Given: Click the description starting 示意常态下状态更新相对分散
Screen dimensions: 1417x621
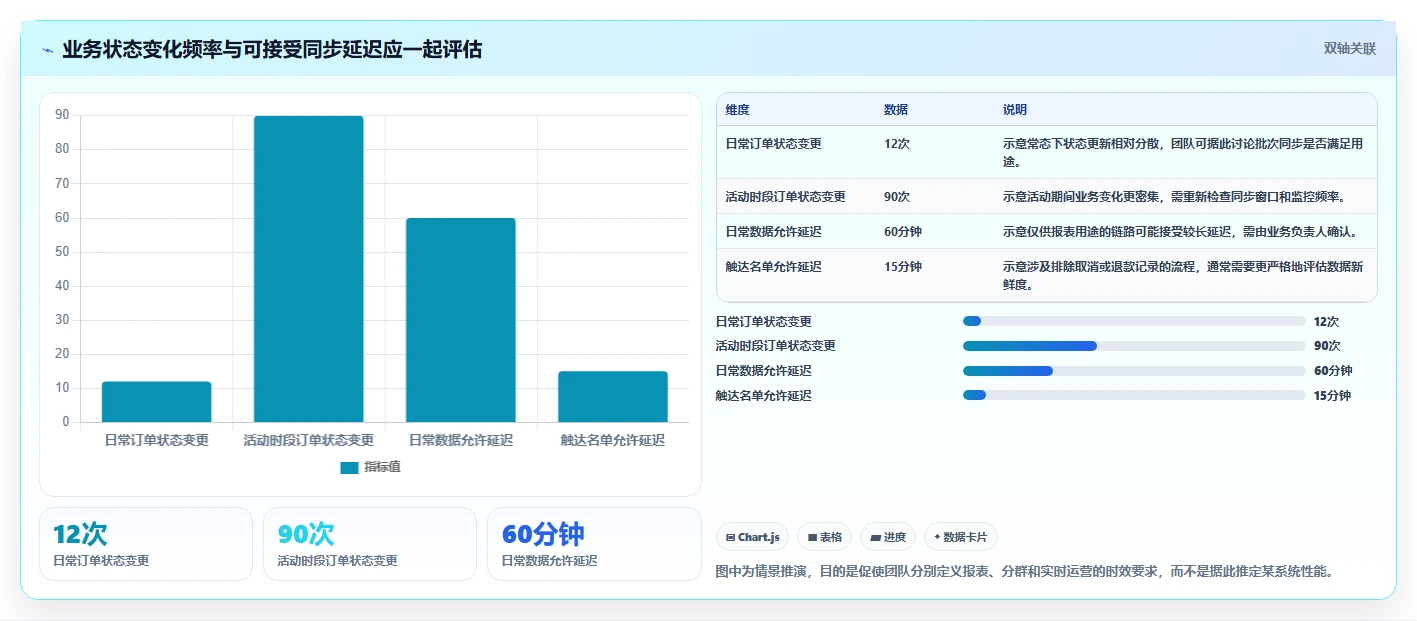Looking at the screenshot, I should click(x=1183, y=152).
